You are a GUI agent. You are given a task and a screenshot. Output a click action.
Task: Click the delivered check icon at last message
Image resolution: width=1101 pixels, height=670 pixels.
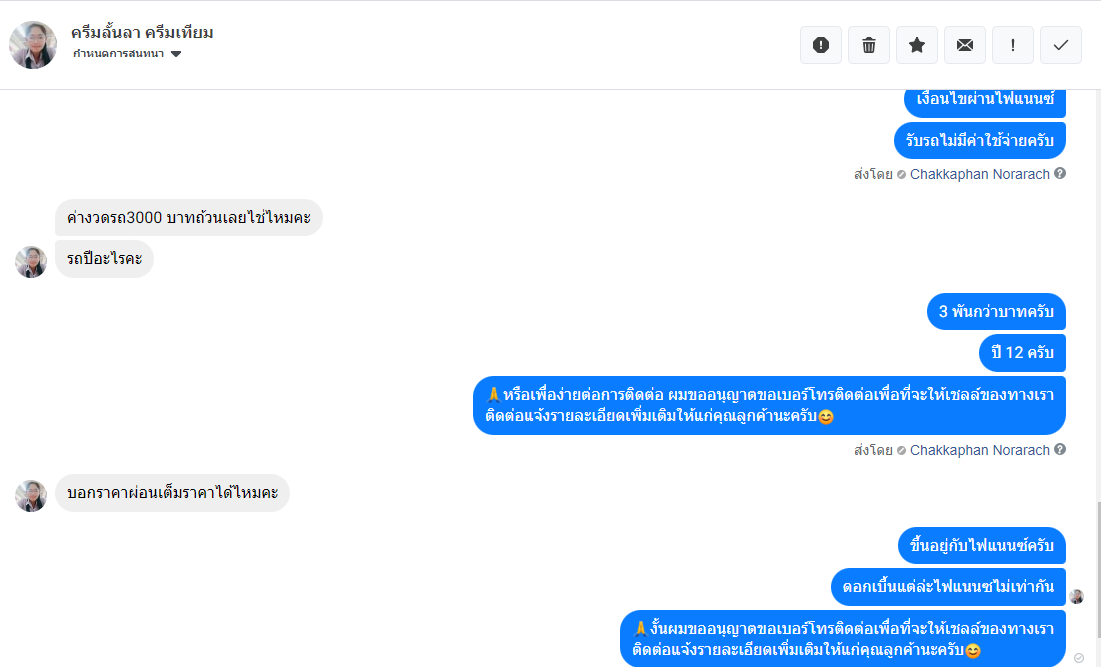(x=1079, y=658)
